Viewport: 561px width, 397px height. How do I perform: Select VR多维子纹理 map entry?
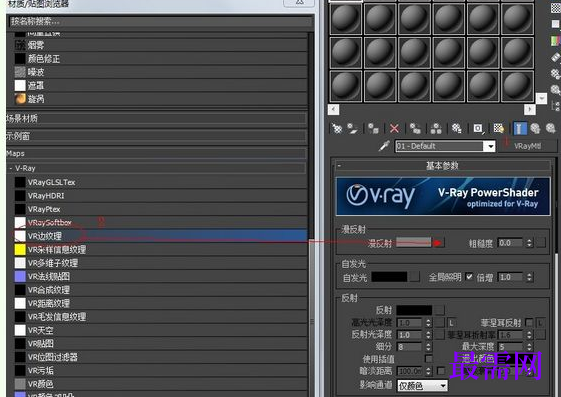pos(160,263)
